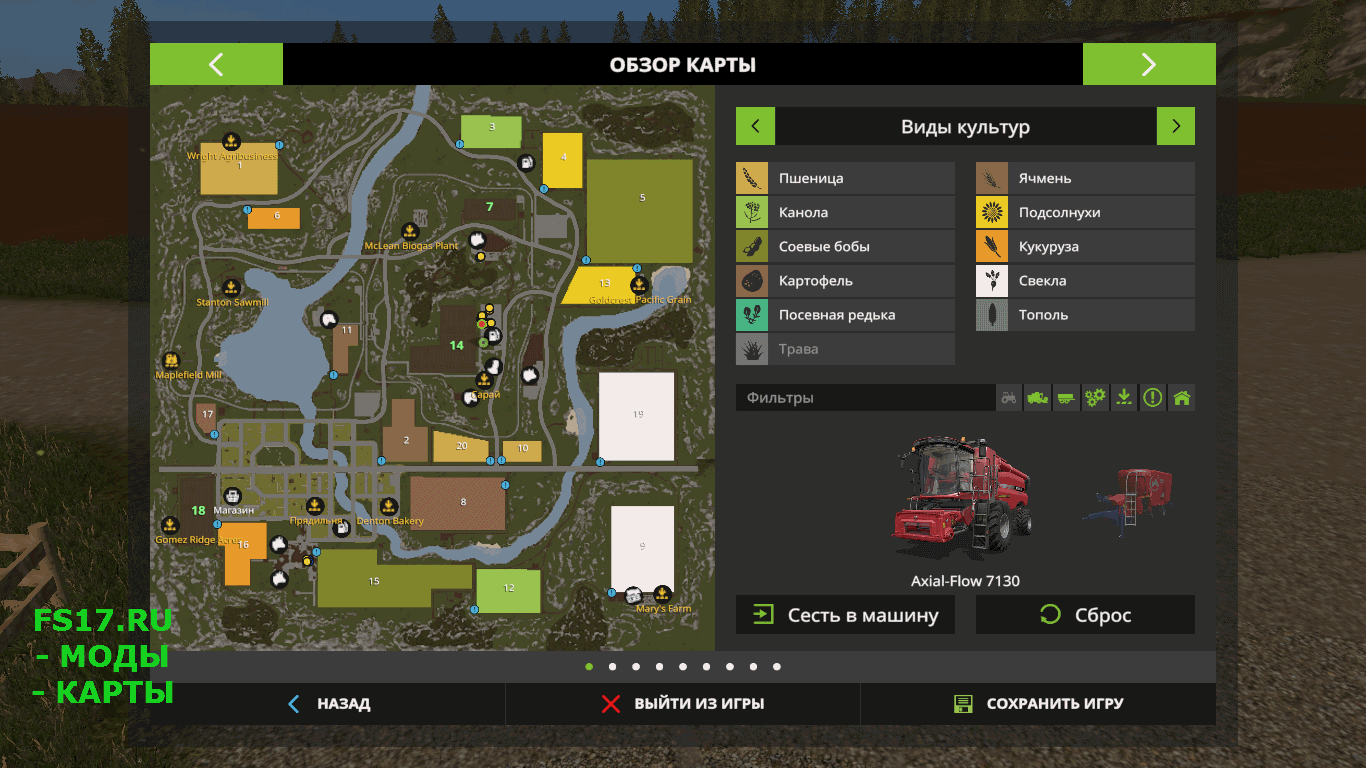Click ВЫЙТИ ИЗ ИГРЫ button
The width and height of the screenshot is (1366, 768).
pos(683,704)
